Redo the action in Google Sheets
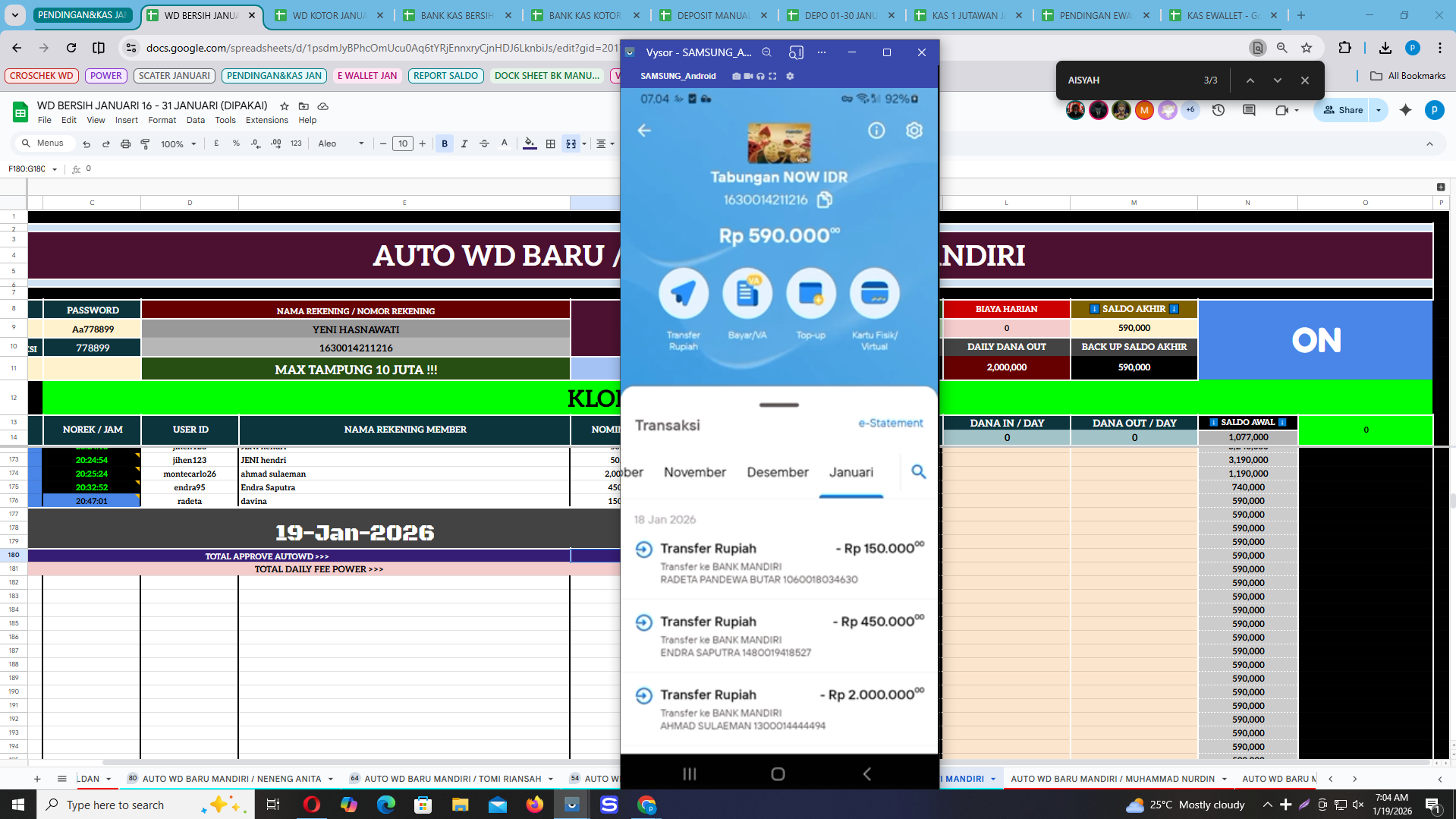Viewport: 1456px width, 819px height. [x=106, y=143]
